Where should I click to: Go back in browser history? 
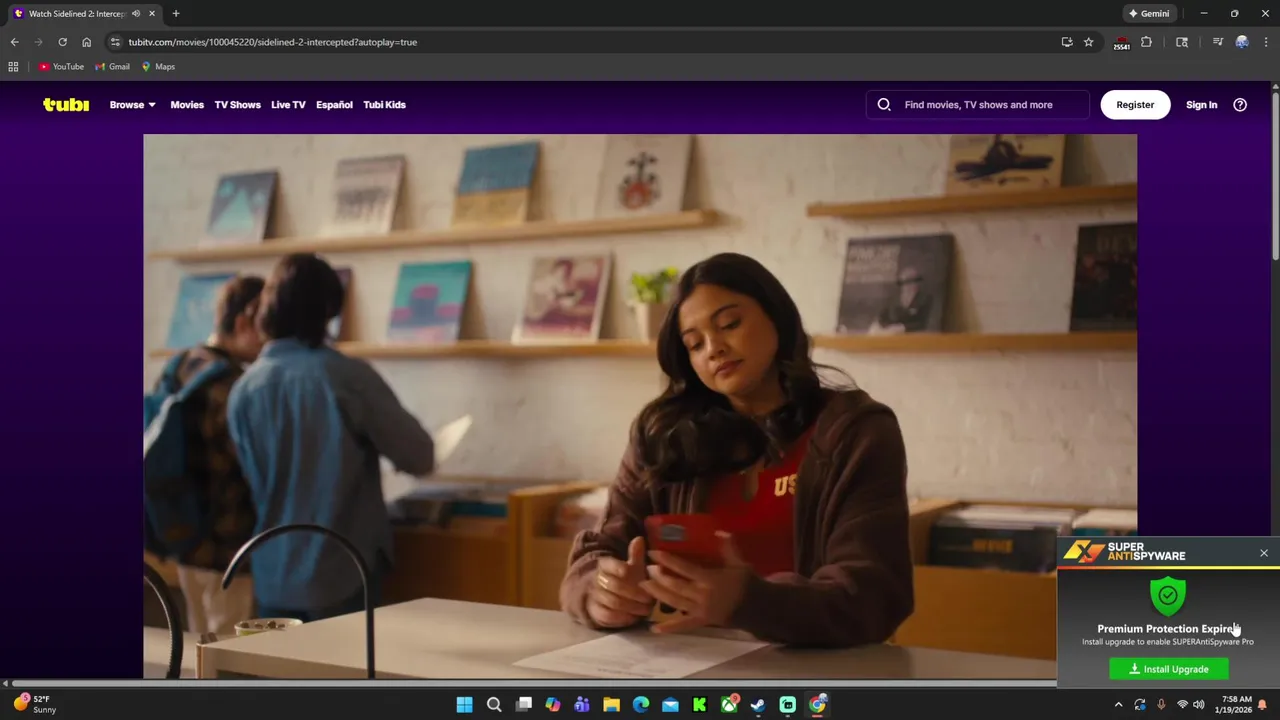pos(14,42)
